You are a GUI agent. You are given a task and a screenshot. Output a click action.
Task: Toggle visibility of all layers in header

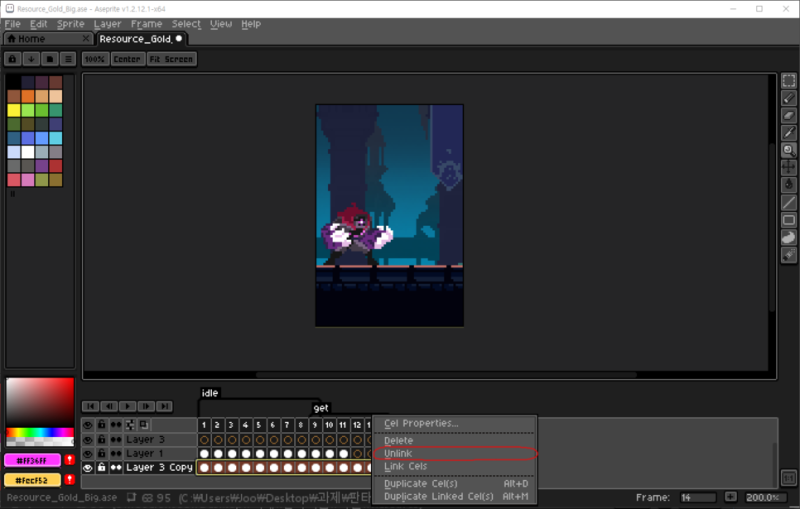(88, 424)
